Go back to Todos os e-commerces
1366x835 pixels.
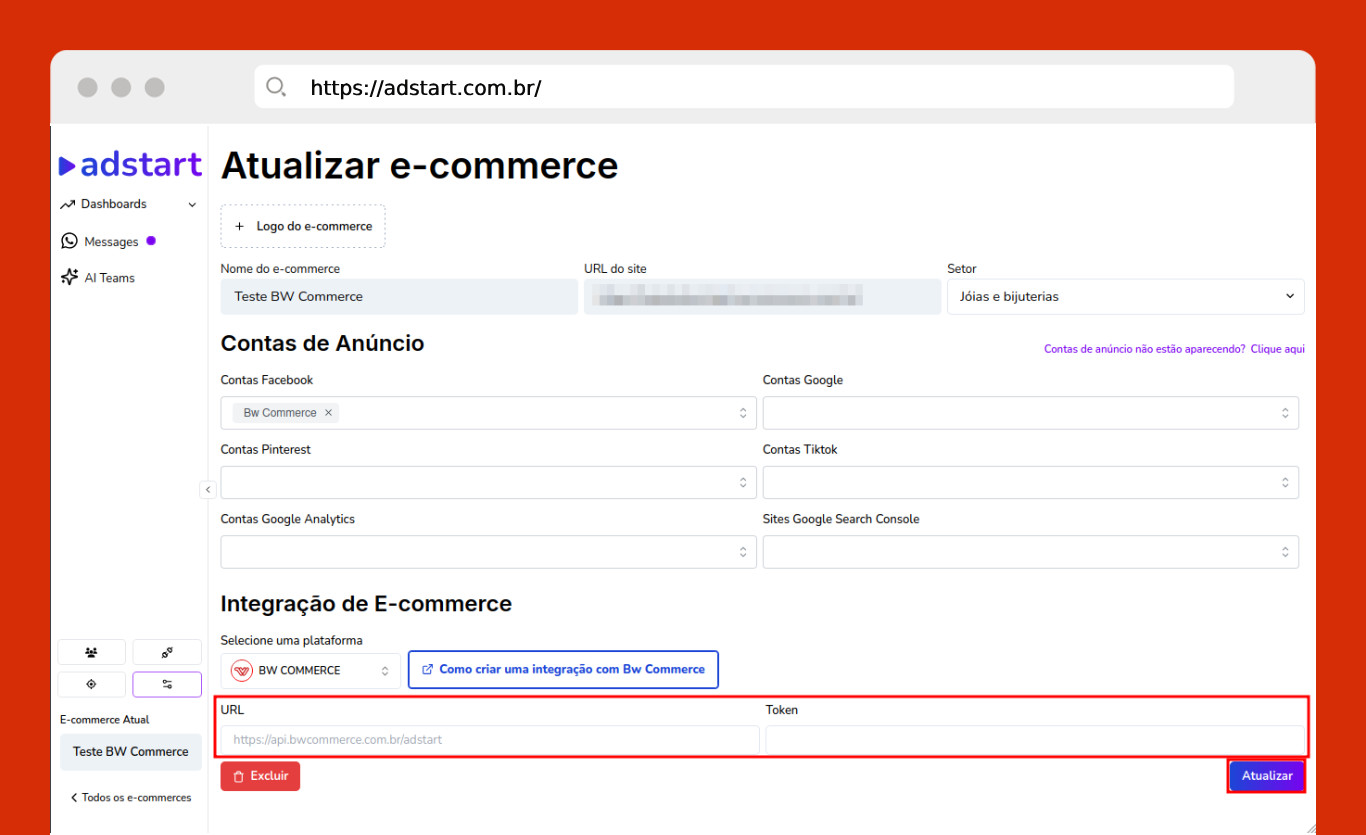(x=130, y=798)
